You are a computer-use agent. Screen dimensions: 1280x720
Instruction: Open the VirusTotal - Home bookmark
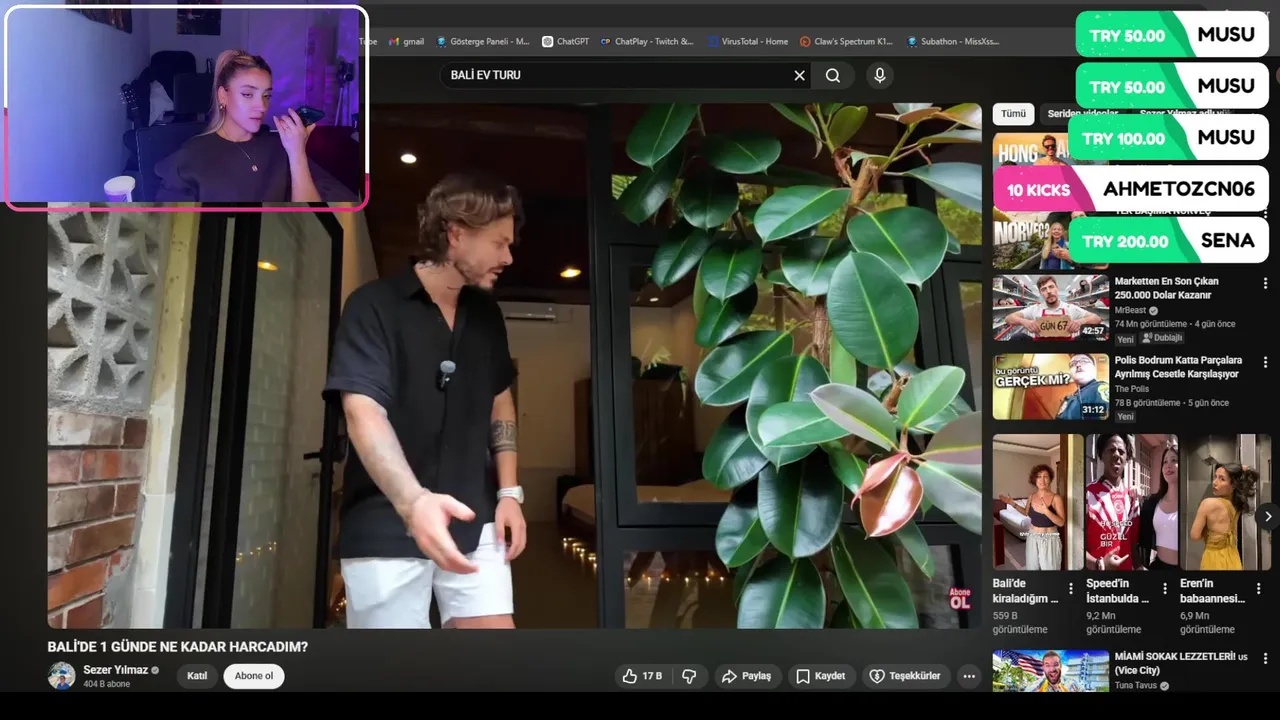(x=747, y=42)
